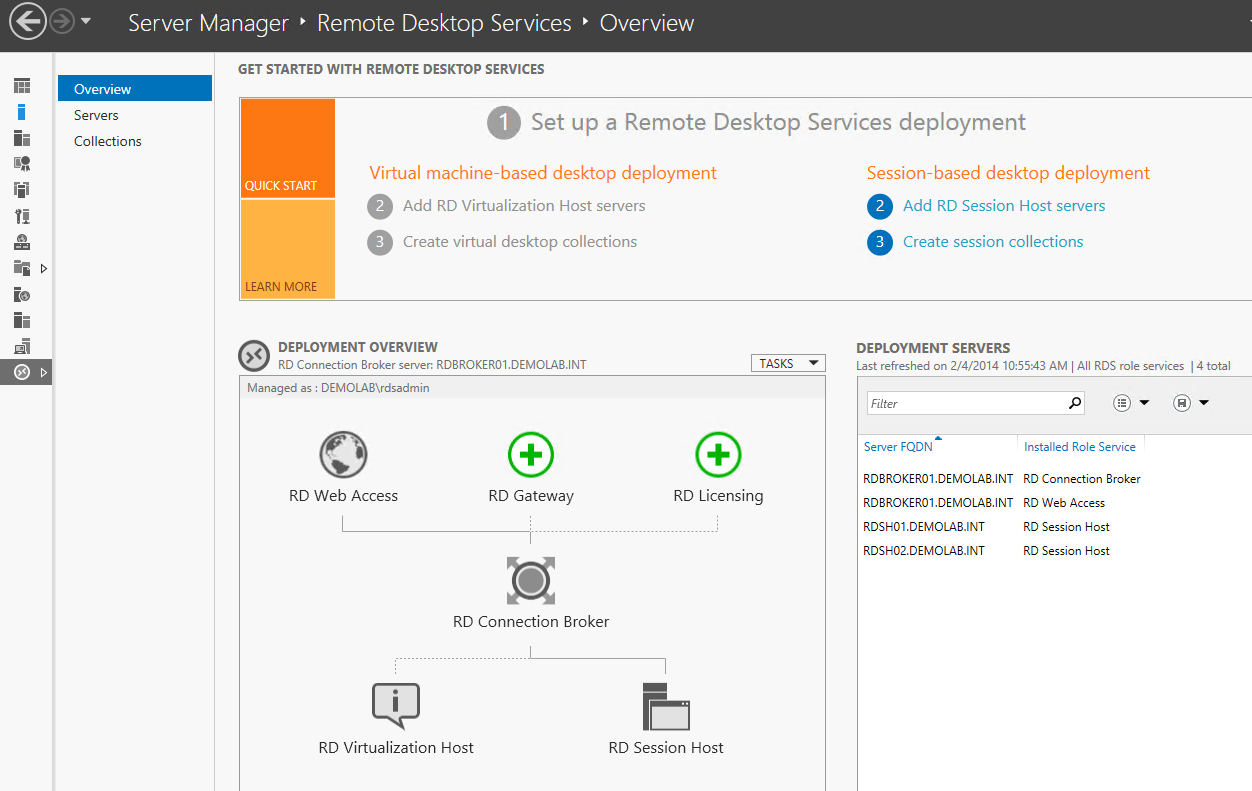Click the LEARN MORE orange tile

(x=287, y=250)
